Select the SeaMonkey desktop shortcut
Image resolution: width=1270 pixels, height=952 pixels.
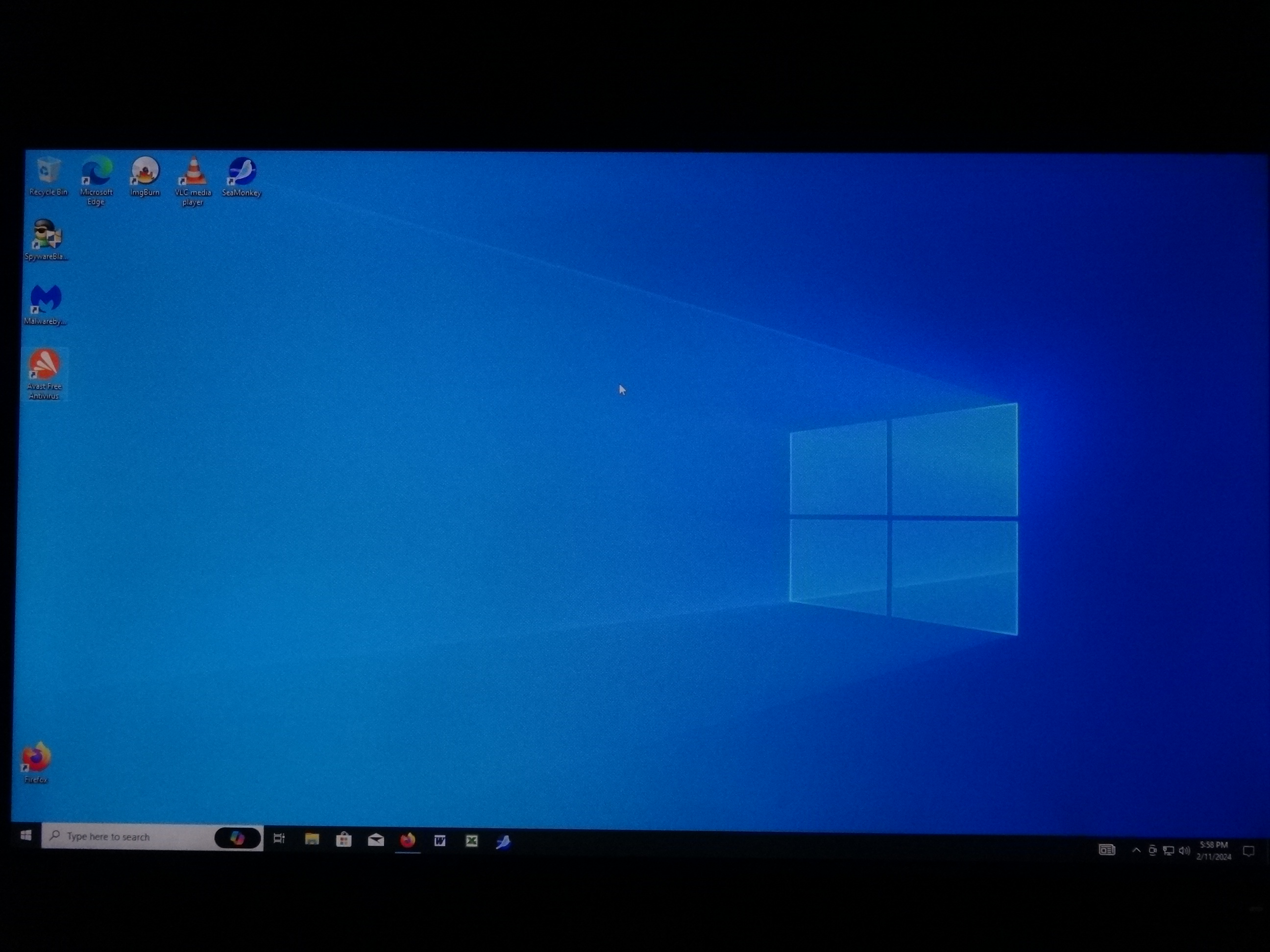pyautogui.click(x=242, y=177)
